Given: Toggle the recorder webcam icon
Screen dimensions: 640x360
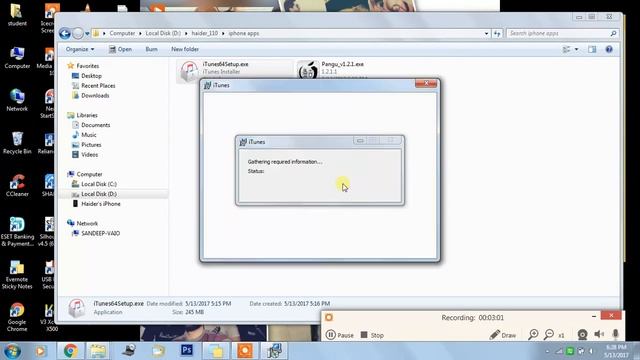Looking at the screenshot, I should pyautogui.click(x=582, y=335).
